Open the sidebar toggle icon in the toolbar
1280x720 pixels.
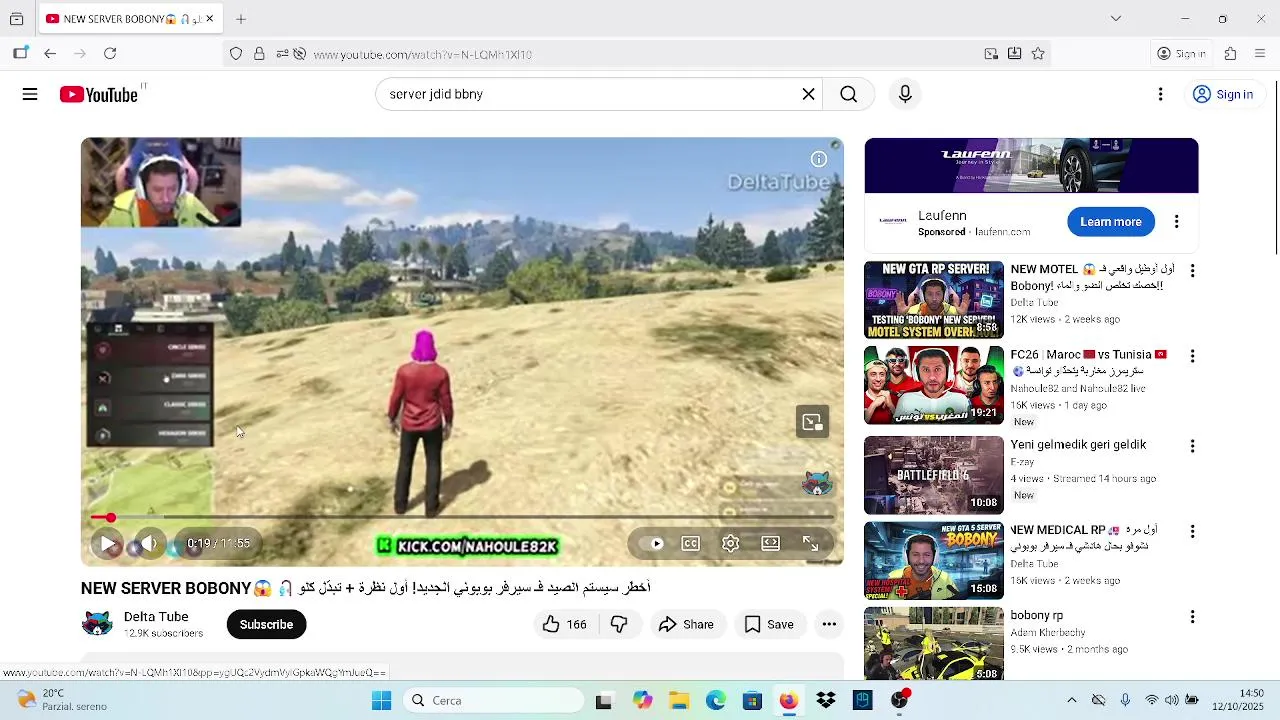click(x=20, y=54)
